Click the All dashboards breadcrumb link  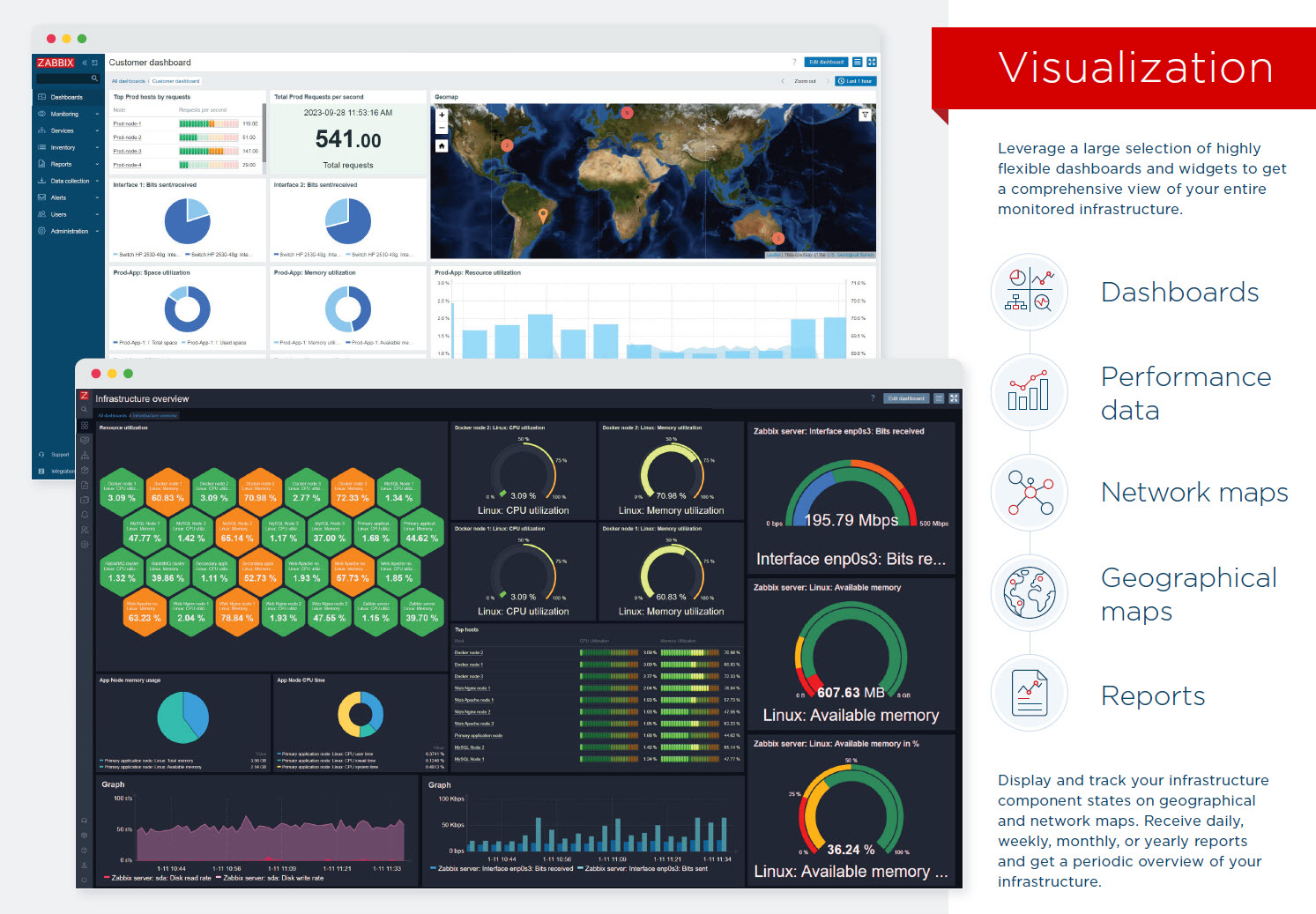pyautogui.click(x=128, y=81)
